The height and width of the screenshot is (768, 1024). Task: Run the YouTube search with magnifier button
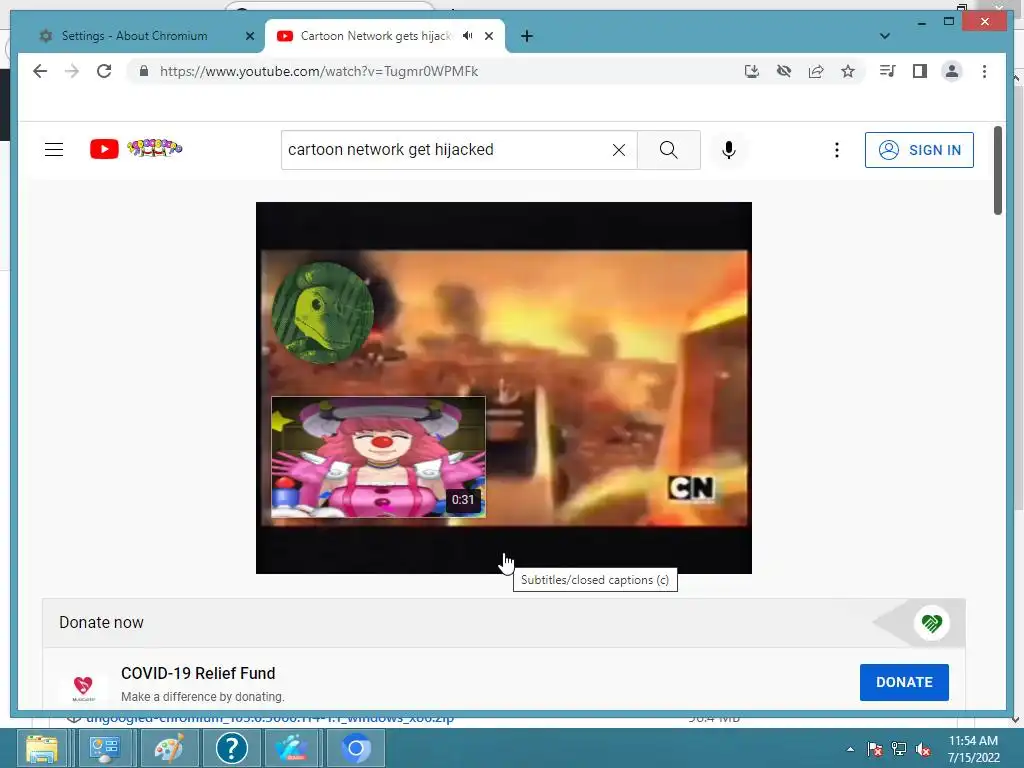pyautogui.click(x=668, y=150)
